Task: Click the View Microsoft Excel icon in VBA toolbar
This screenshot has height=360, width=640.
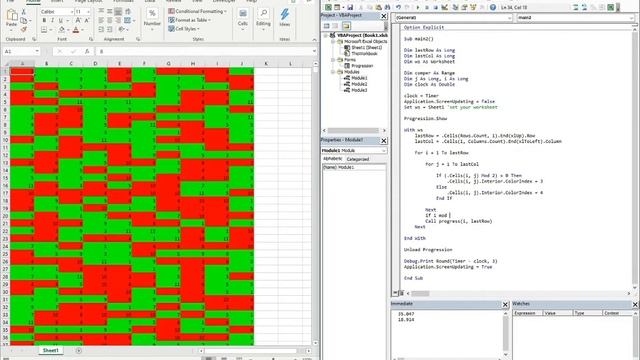Action: point(328,7)
